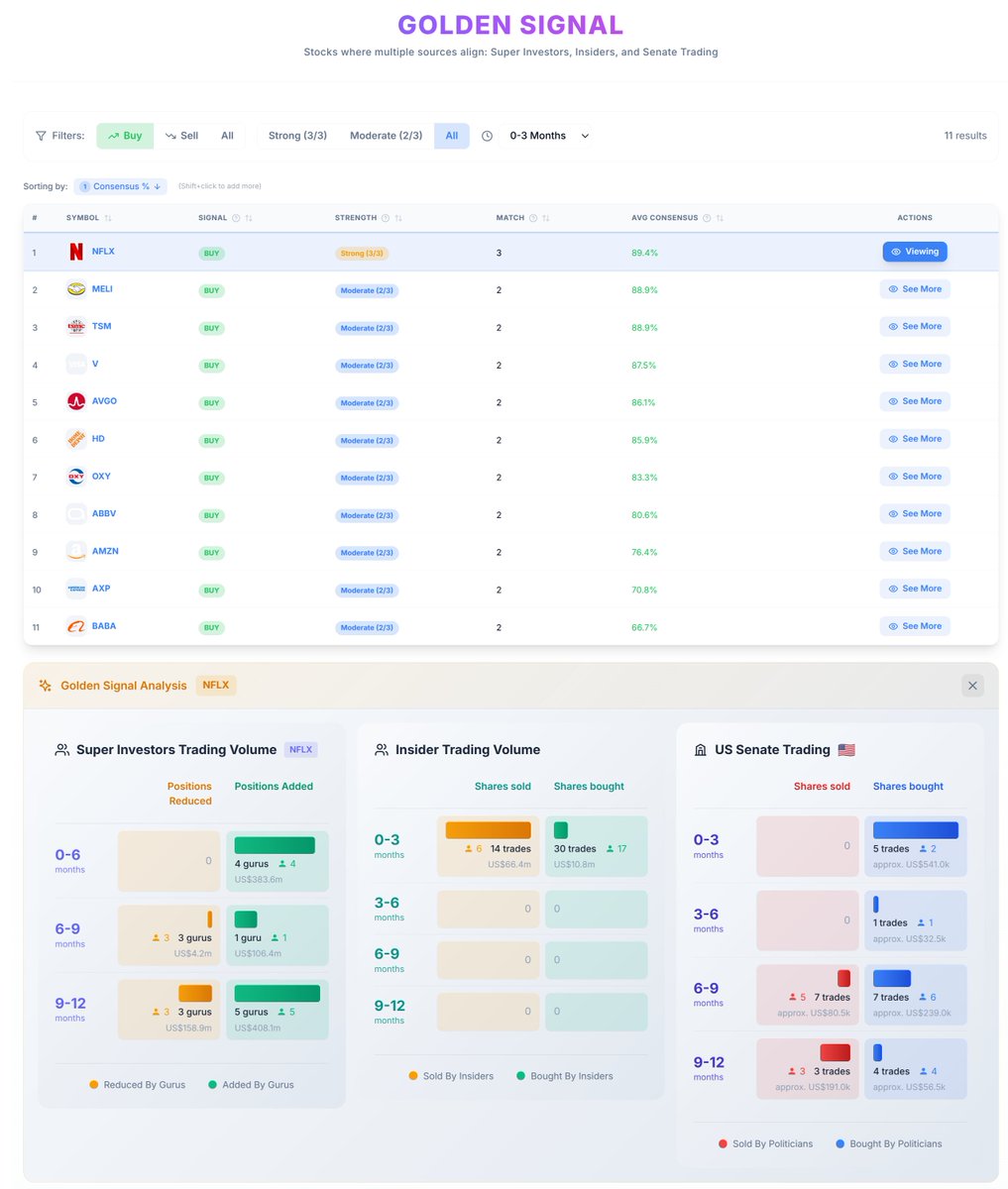Click the AbbVie logo in ABBV row
The height and width of the screenshot is (1189, 1008).
pos(76,514)
